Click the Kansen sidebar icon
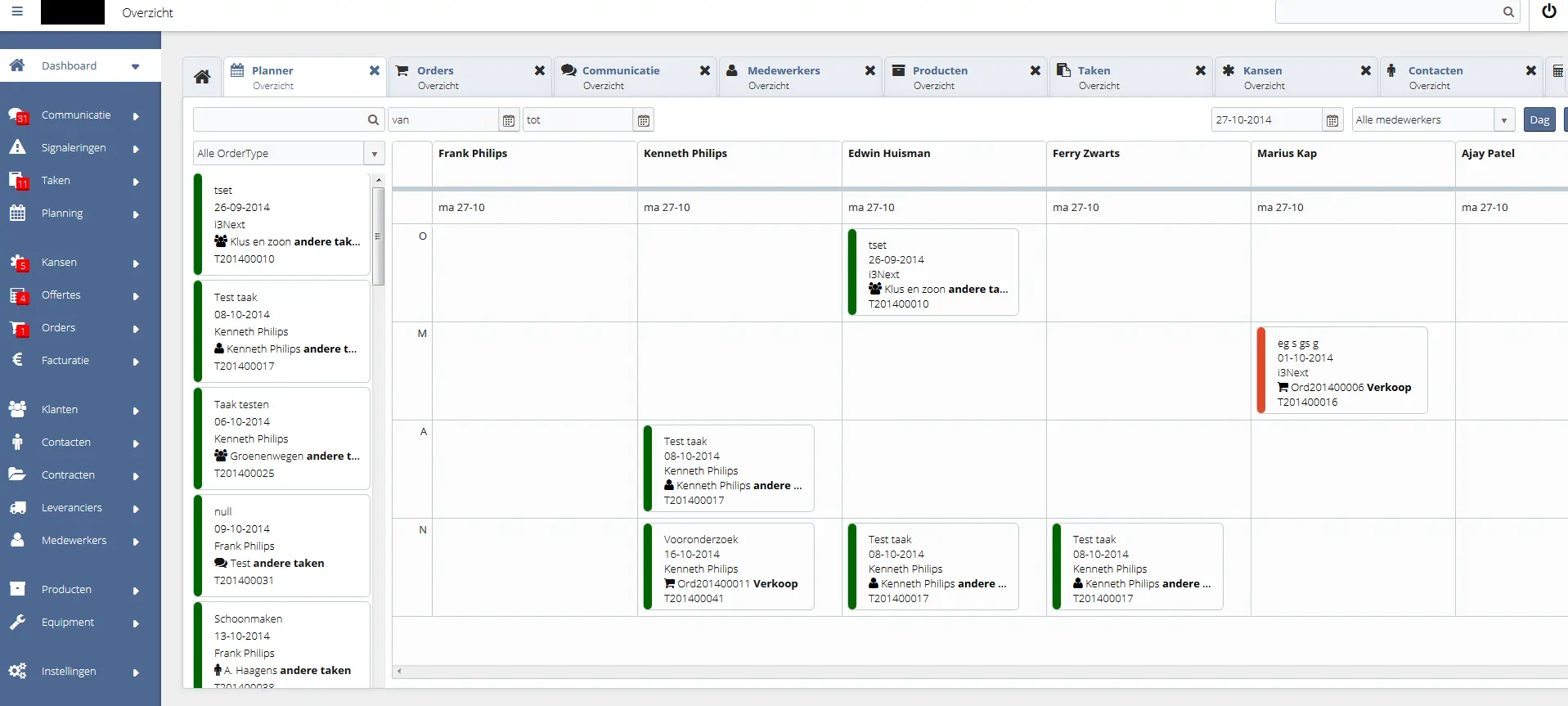 pos(17,263)
